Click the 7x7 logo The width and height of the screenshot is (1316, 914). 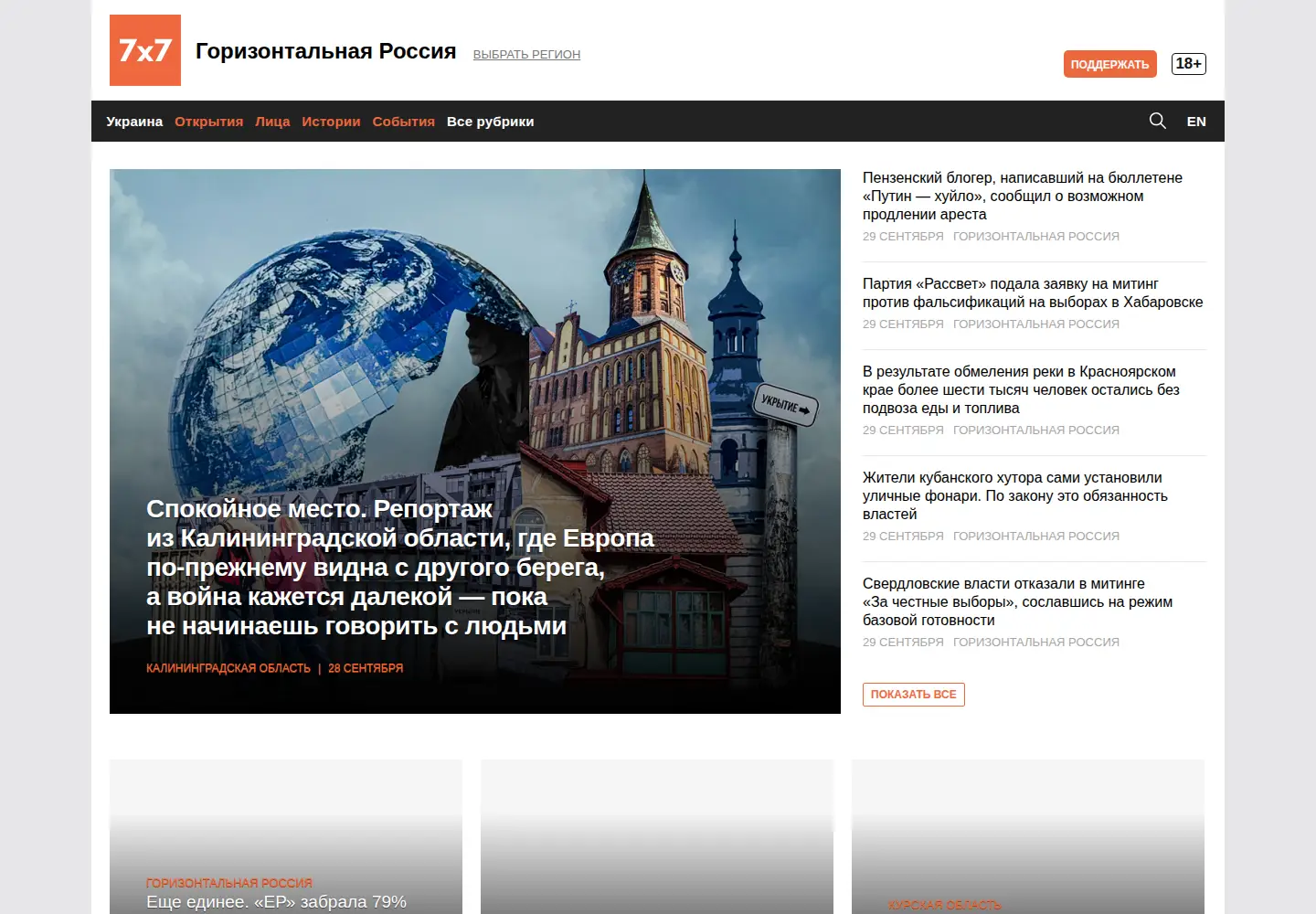pos(145,50)
